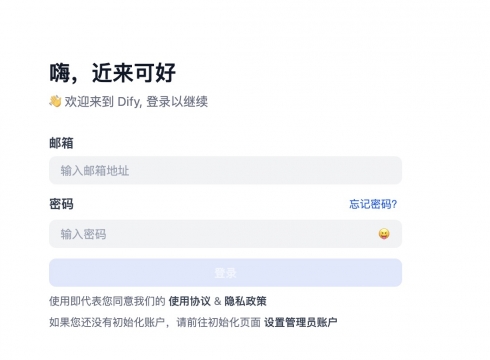Click the 嗨，近来可好 heading
This screenshot has width=490, height=360.
tap(113, 73)
